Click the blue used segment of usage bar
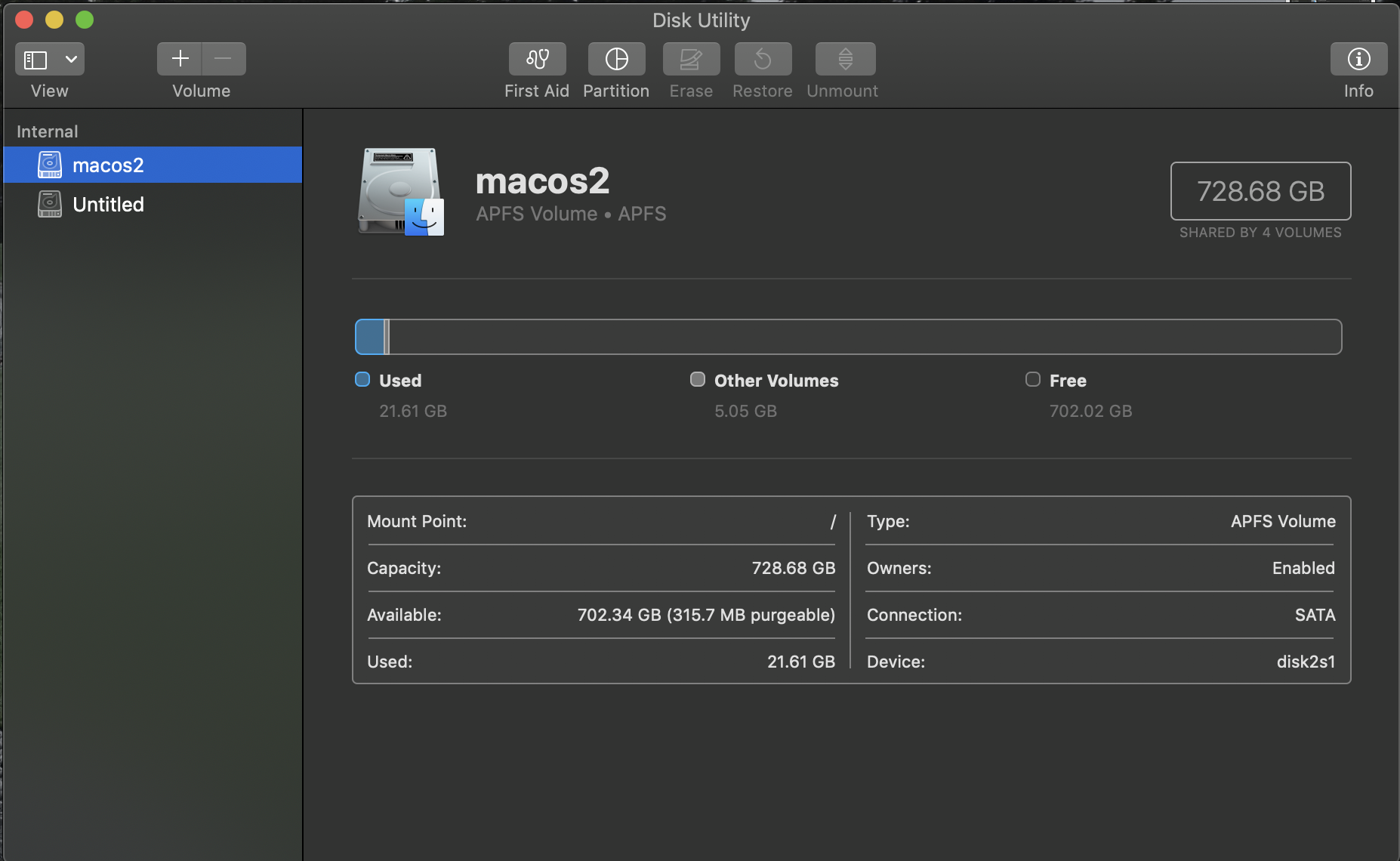This screenshot has width=1400, height=861. [x=370, y=337]
